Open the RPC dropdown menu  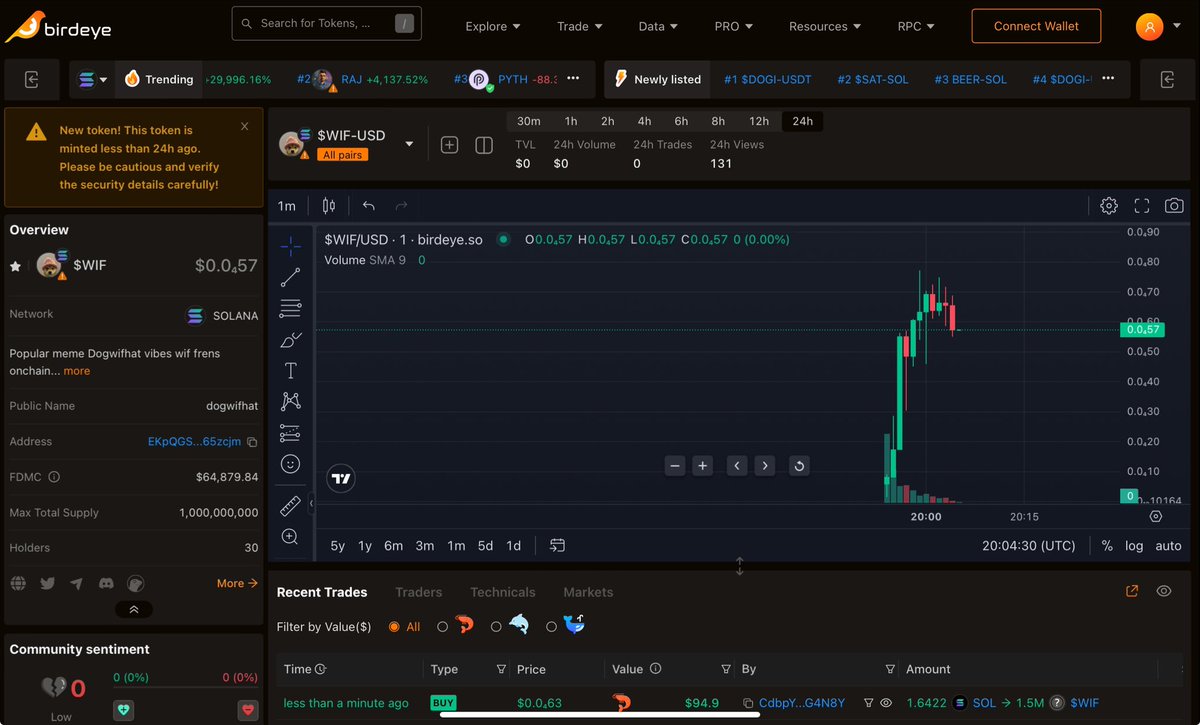916,26
